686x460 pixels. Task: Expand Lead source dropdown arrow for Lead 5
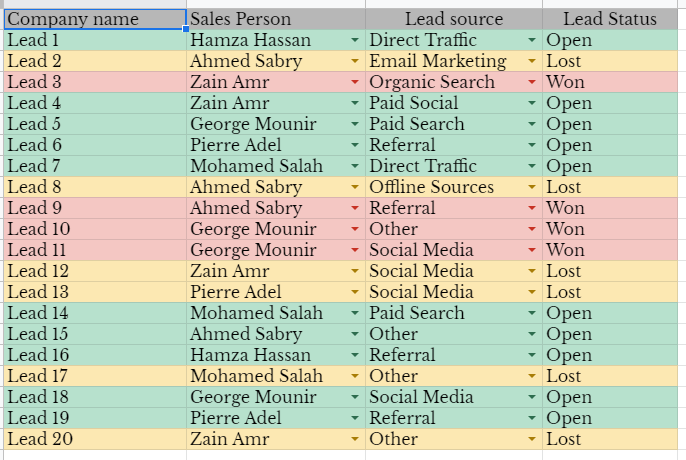533,124
